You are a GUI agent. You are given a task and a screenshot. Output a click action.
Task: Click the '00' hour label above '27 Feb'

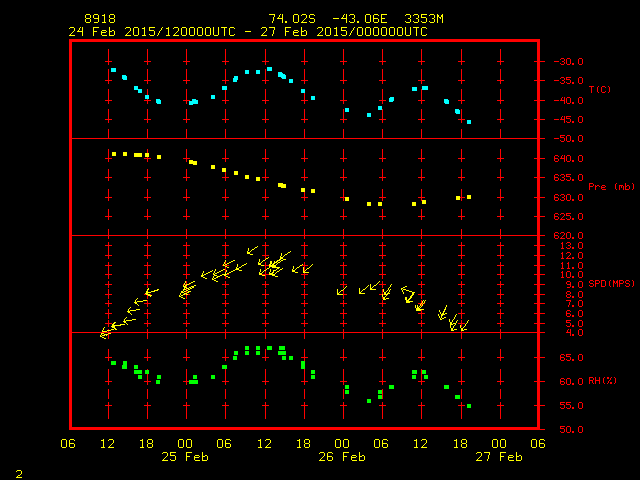[499, 443]
